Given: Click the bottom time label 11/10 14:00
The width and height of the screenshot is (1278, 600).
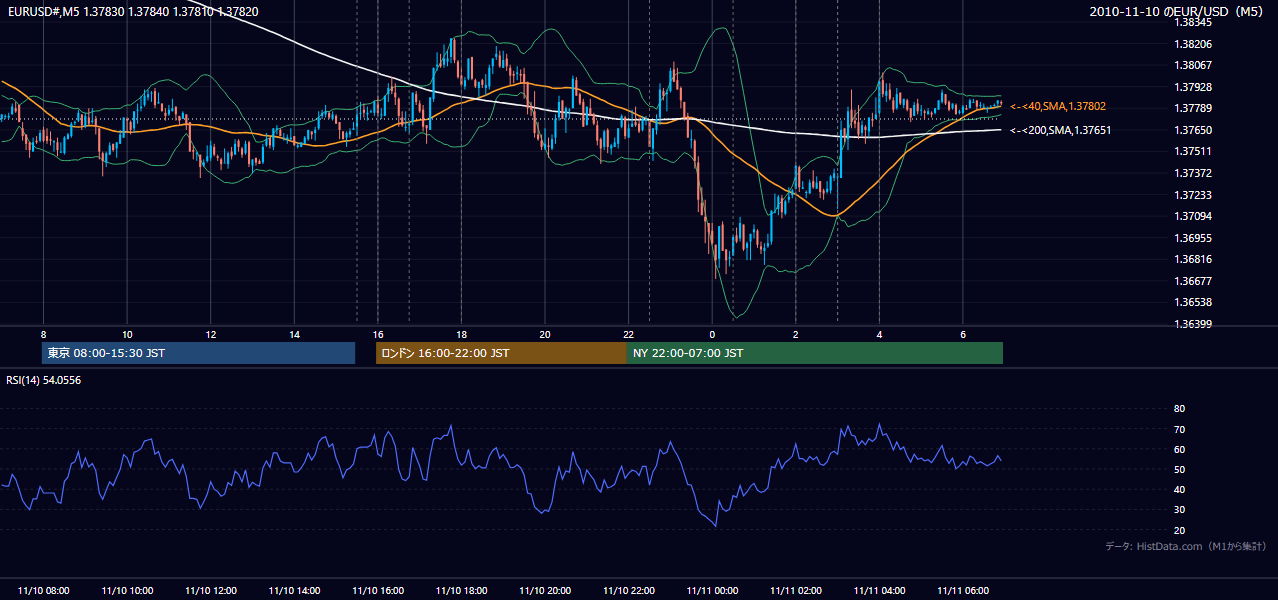Looking at the screenshot, I should (294, 591).
